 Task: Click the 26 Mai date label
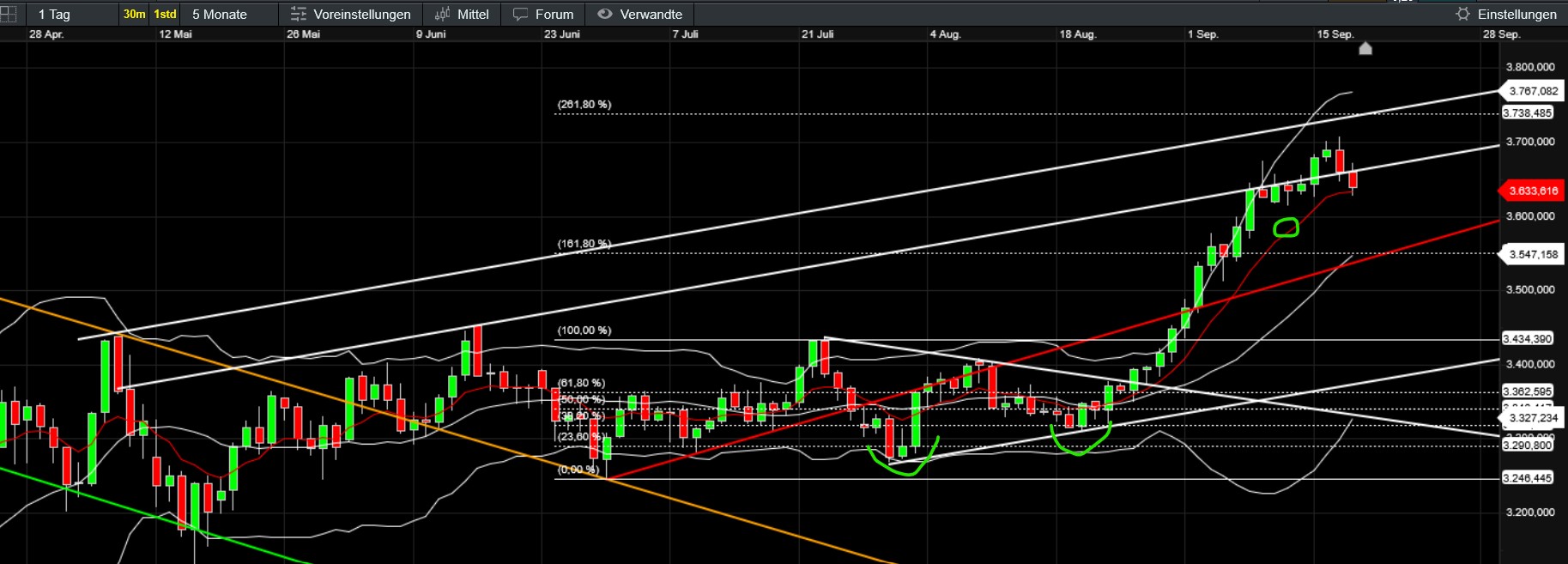pos(303,34)
